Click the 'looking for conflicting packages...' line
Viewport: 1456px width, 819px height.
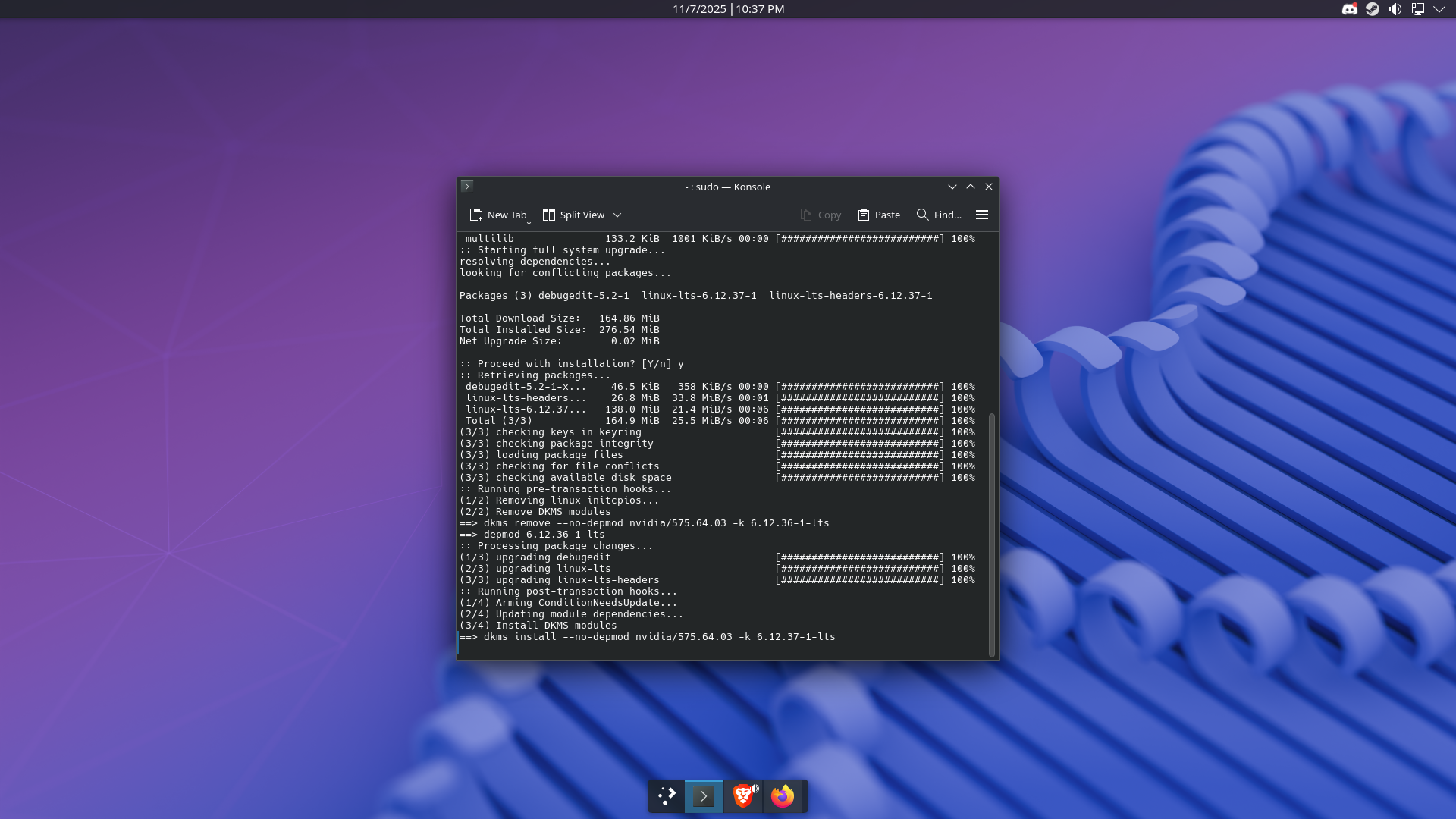point(566,273)
